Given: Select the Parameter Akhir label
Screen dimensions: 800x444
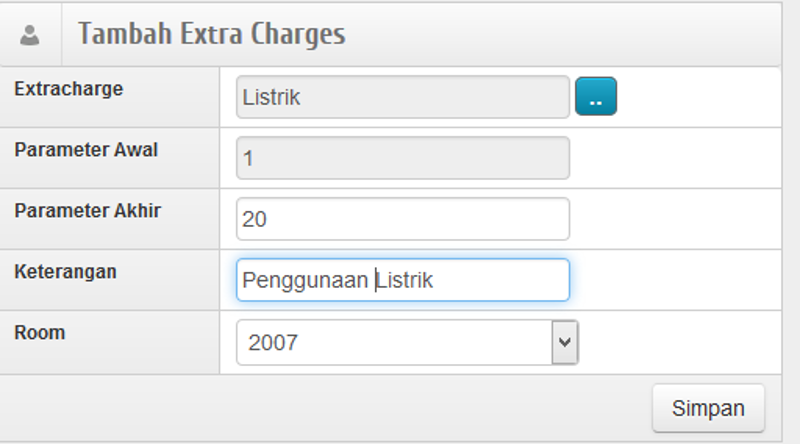Looking at the screenshot, I should (88, 211).
